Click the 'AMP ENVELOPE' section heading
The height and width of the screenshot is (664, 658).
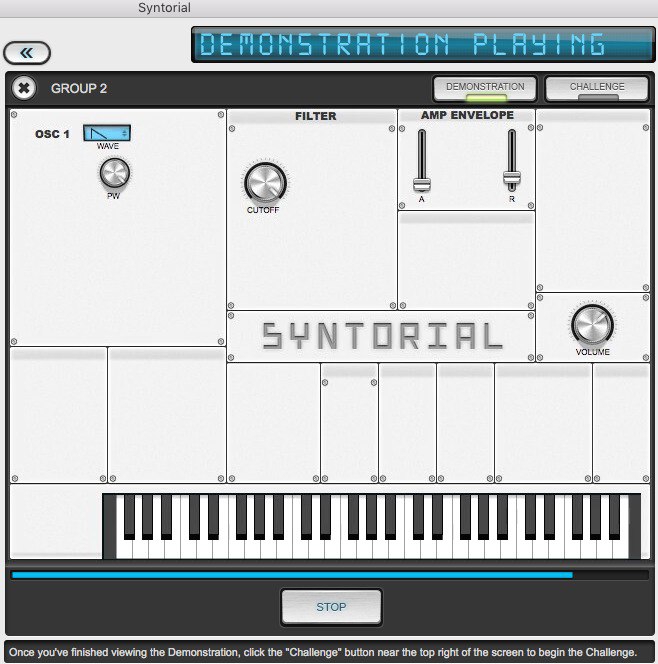coord(467,115)
